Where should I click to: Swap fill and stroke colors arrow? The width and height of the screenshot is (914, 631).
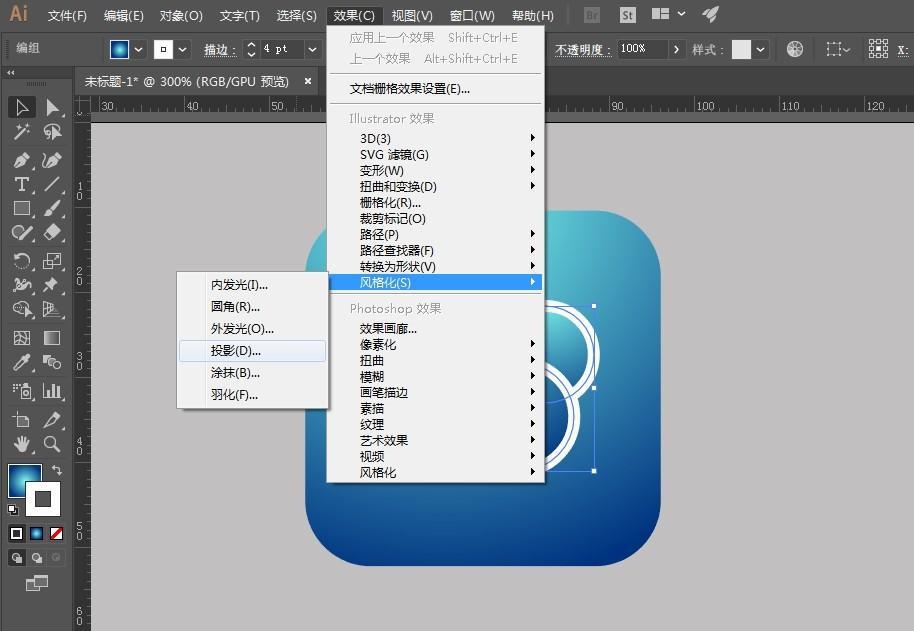click(x=57, y=470)
